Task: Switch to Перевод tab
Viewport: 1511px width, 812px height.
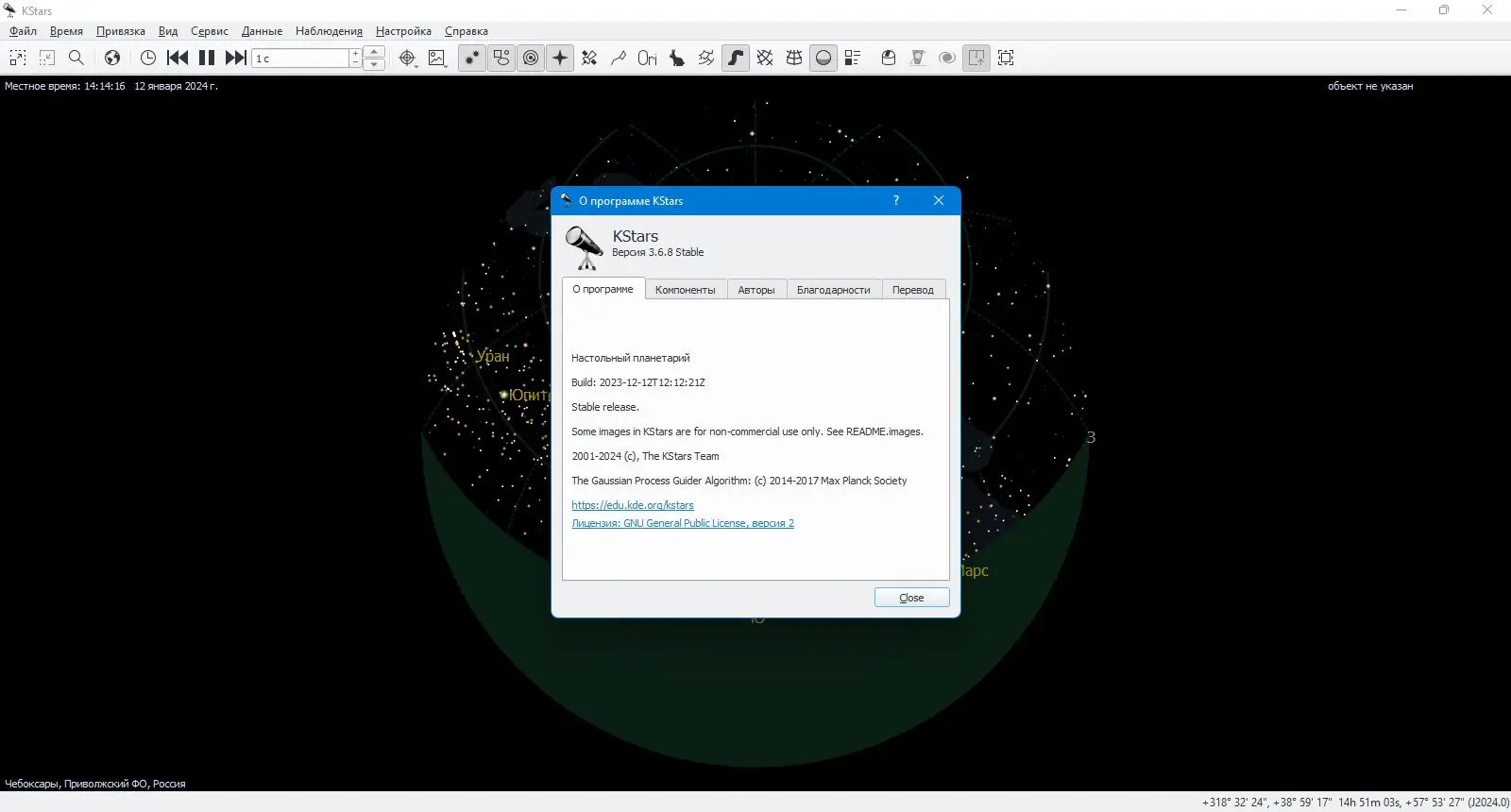Action: [x=913, y=290]
